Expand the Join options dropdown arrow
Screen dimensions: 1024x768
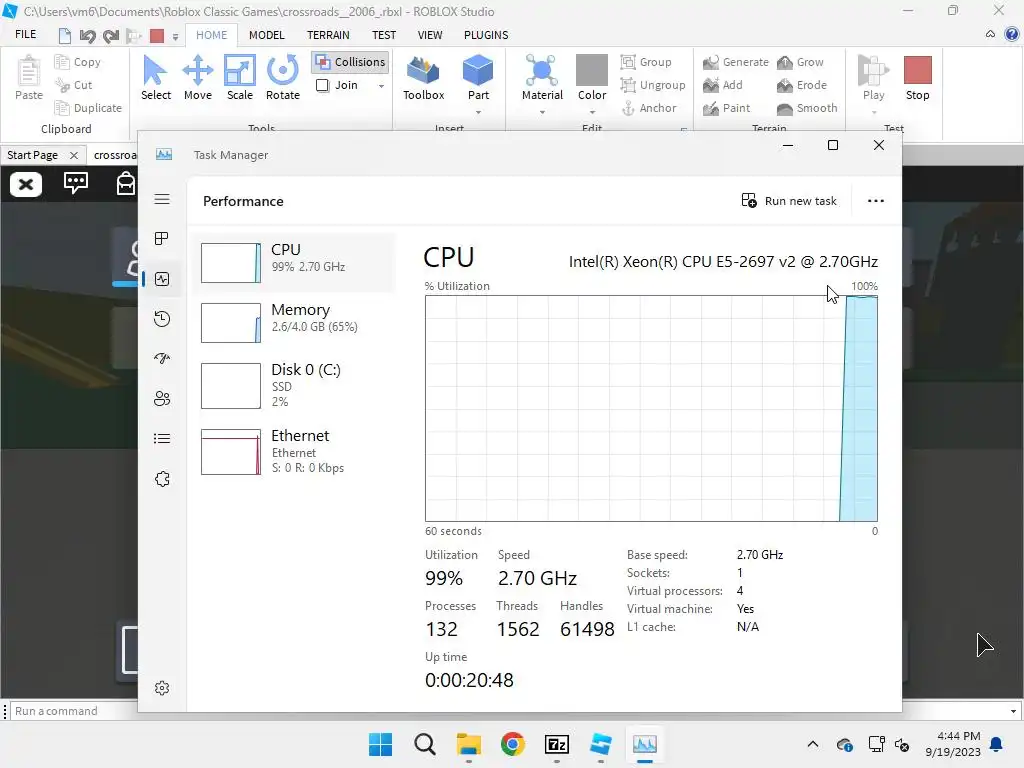pos(381,86)
